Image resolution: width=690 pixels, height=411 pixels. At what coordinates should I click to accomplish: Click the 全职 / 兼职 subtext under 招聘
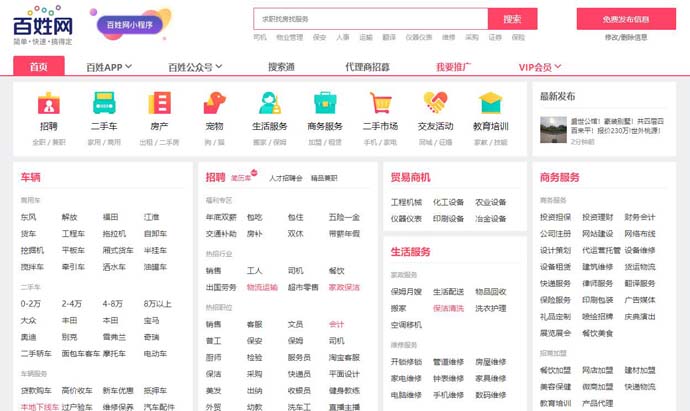[x=49, y=142]
